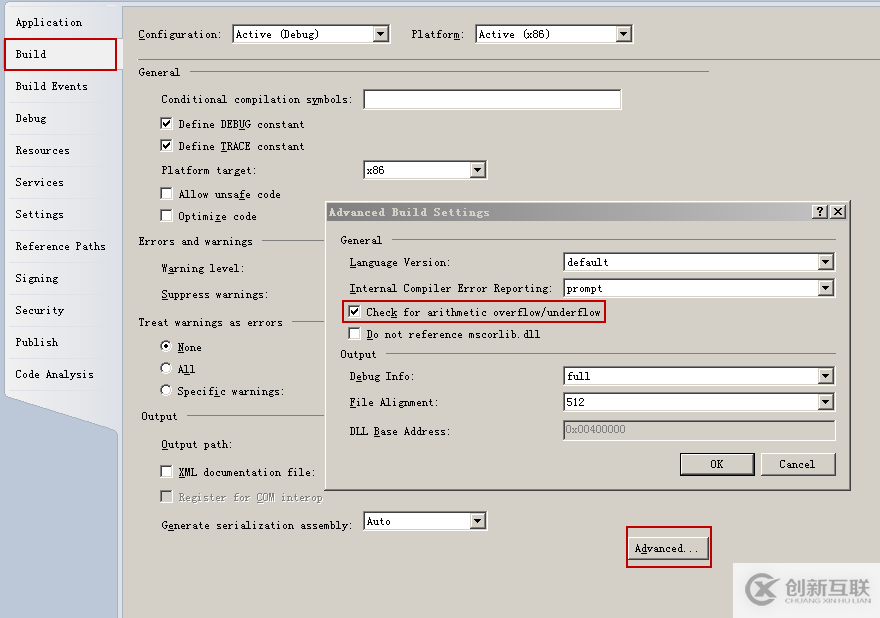The width and height of the screenshot is (880, 618).
Task: Toggle Define DEBUG constant checkbox
Action: 166,123
